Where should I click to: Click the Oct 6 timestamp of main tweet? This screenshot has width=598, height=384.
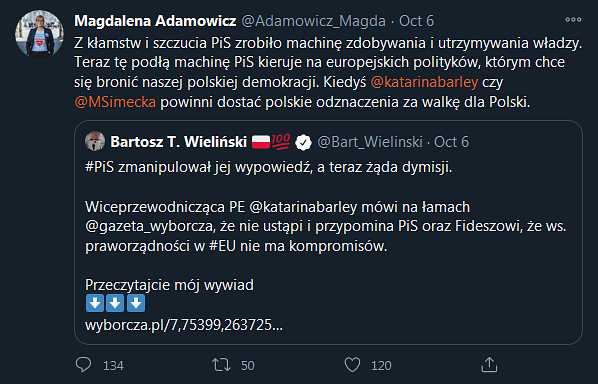click(416, 21)
